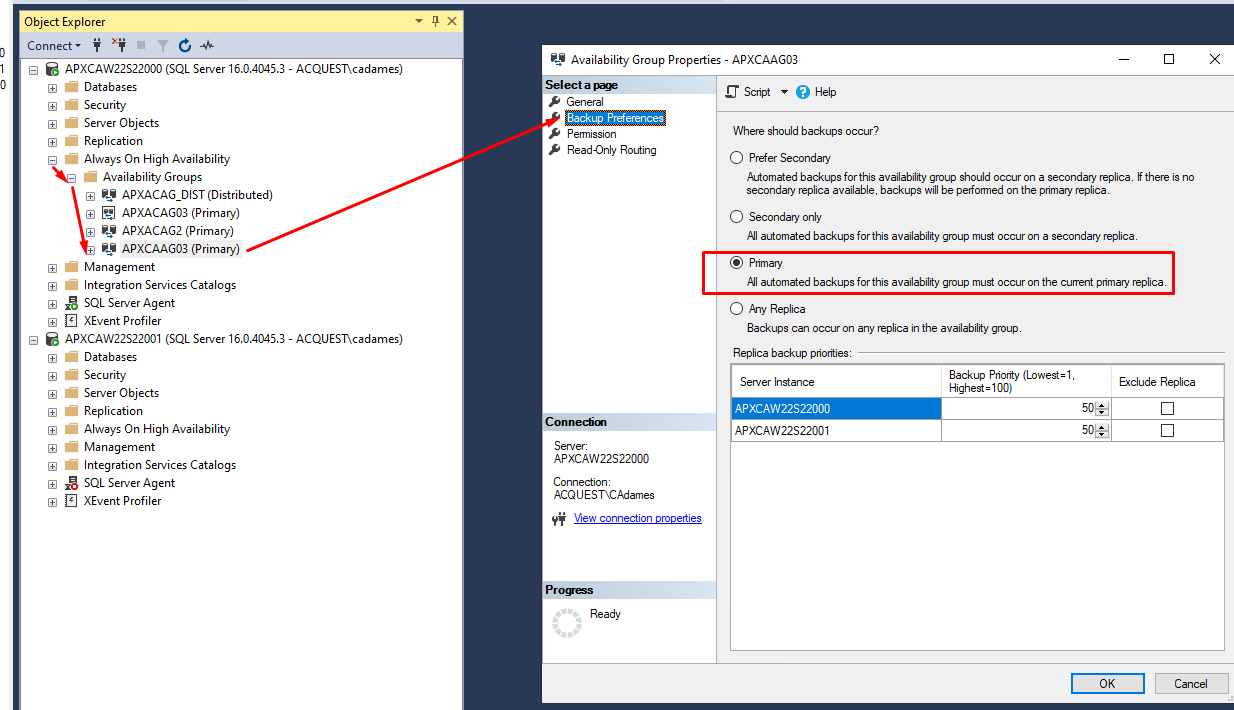This screenshot has width=1234, height=710.
Task: Click the APXACAG_DIST availability group icon
Action: tap(109, 195)
